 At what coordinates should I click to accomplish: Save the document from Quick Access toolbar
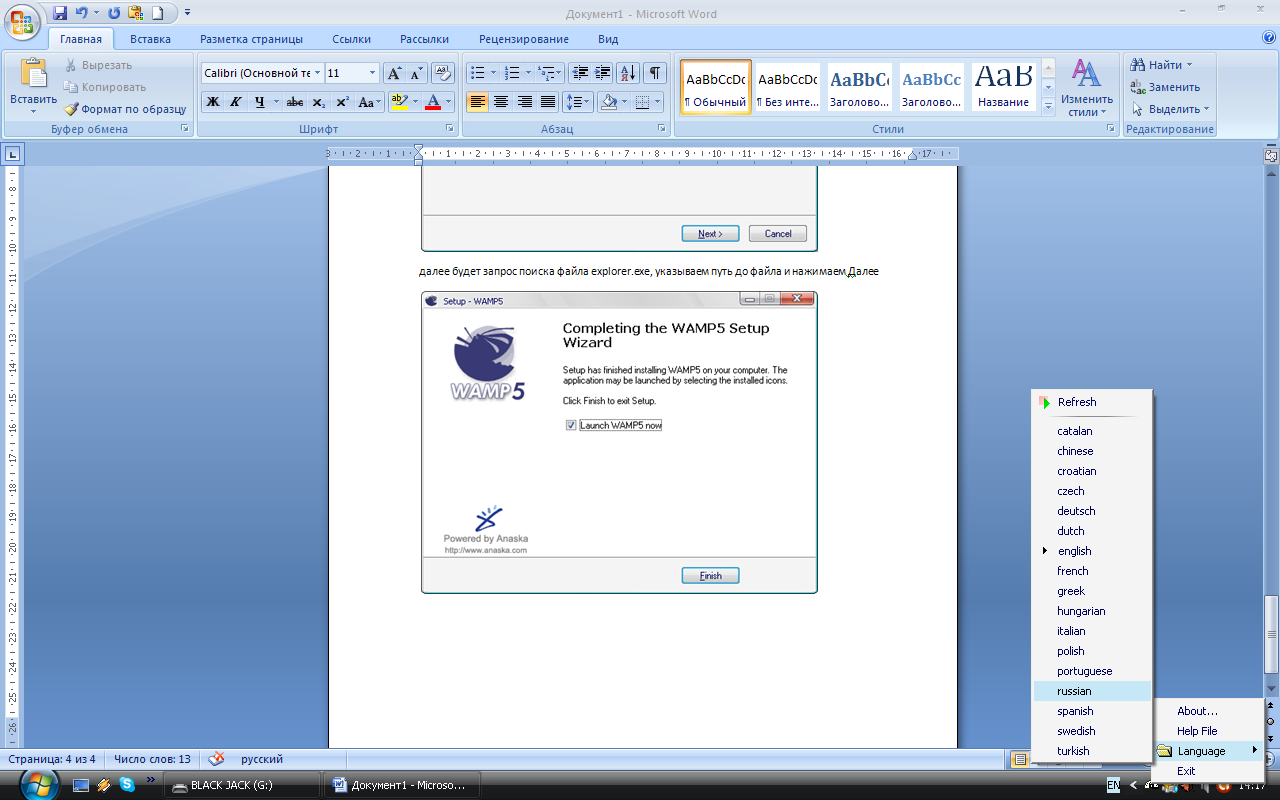[x=60, y=13]
